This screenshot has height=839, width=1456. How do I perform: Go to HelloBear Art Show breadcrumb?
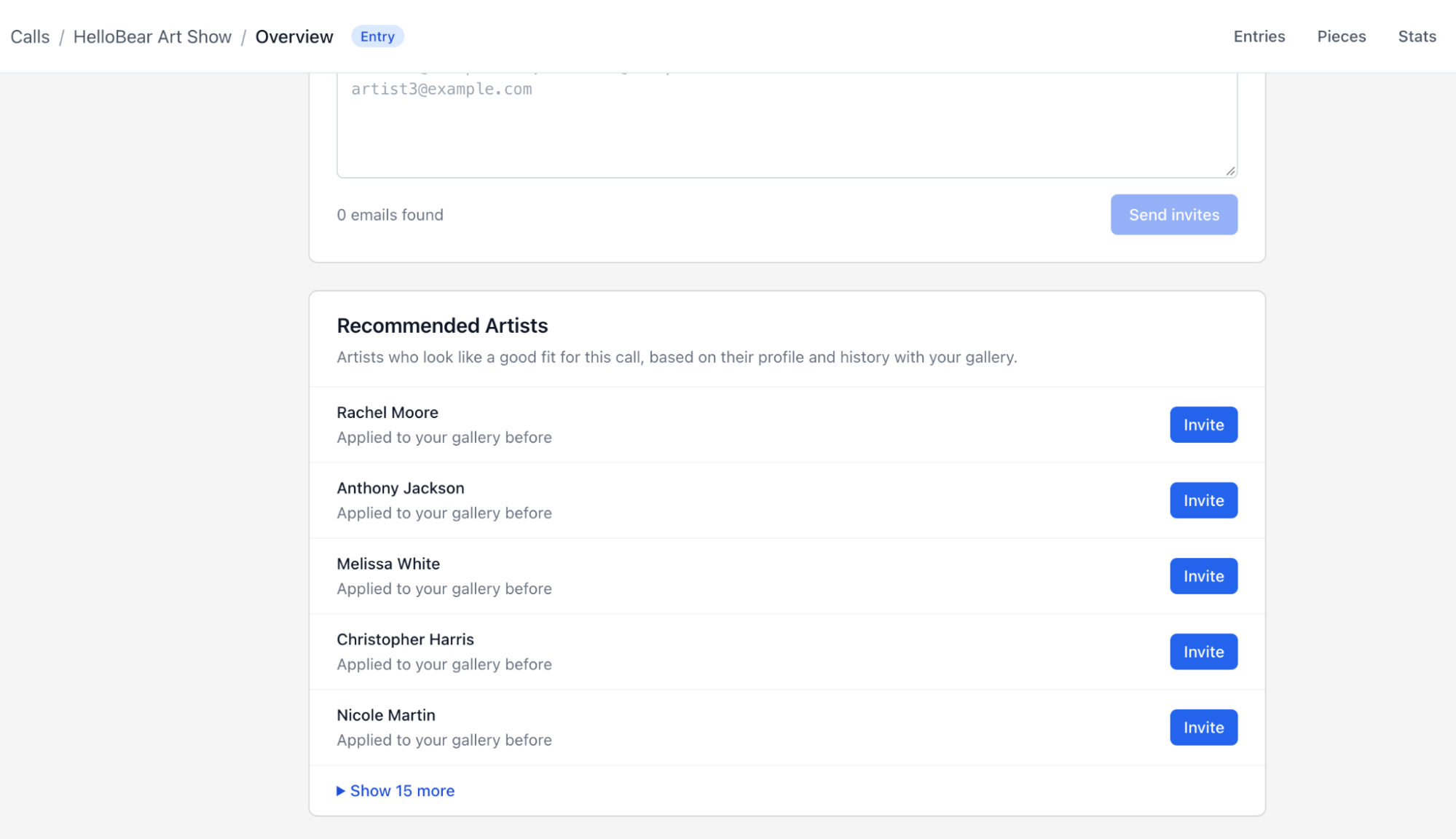[152, 36]
